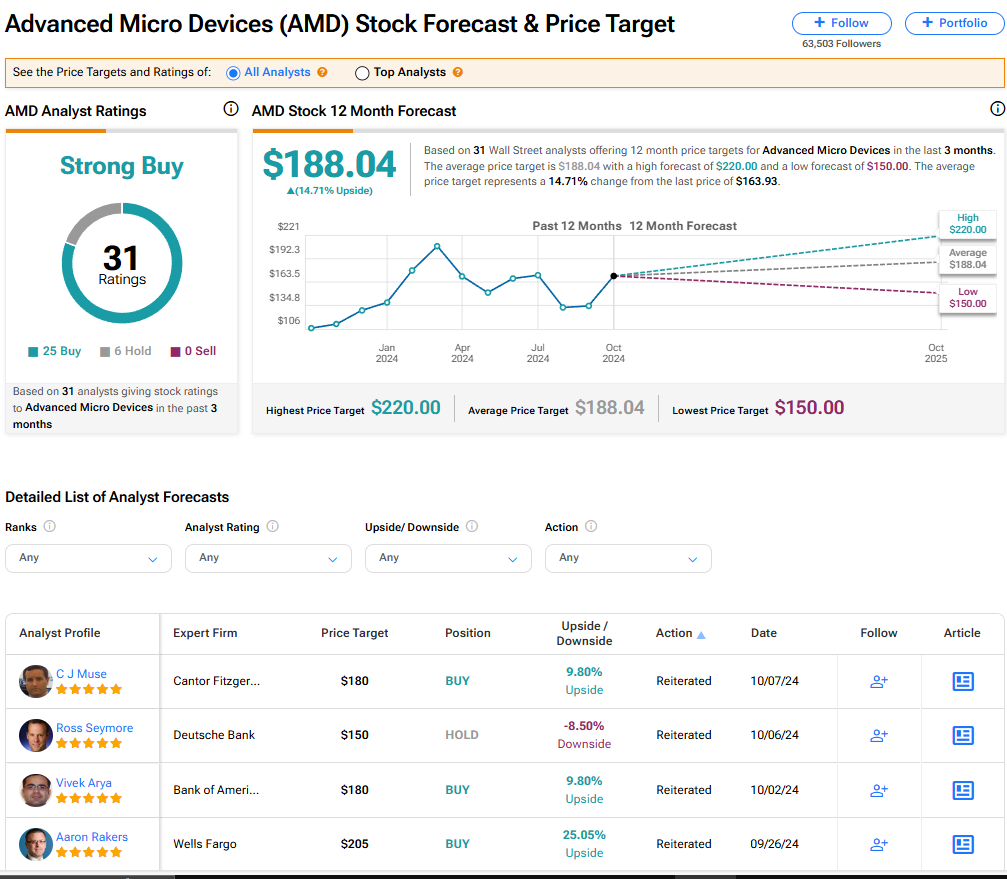The image size is (1007, 879).
Task: Select the All Analysts radio button
Action: [x=234, y=73]
